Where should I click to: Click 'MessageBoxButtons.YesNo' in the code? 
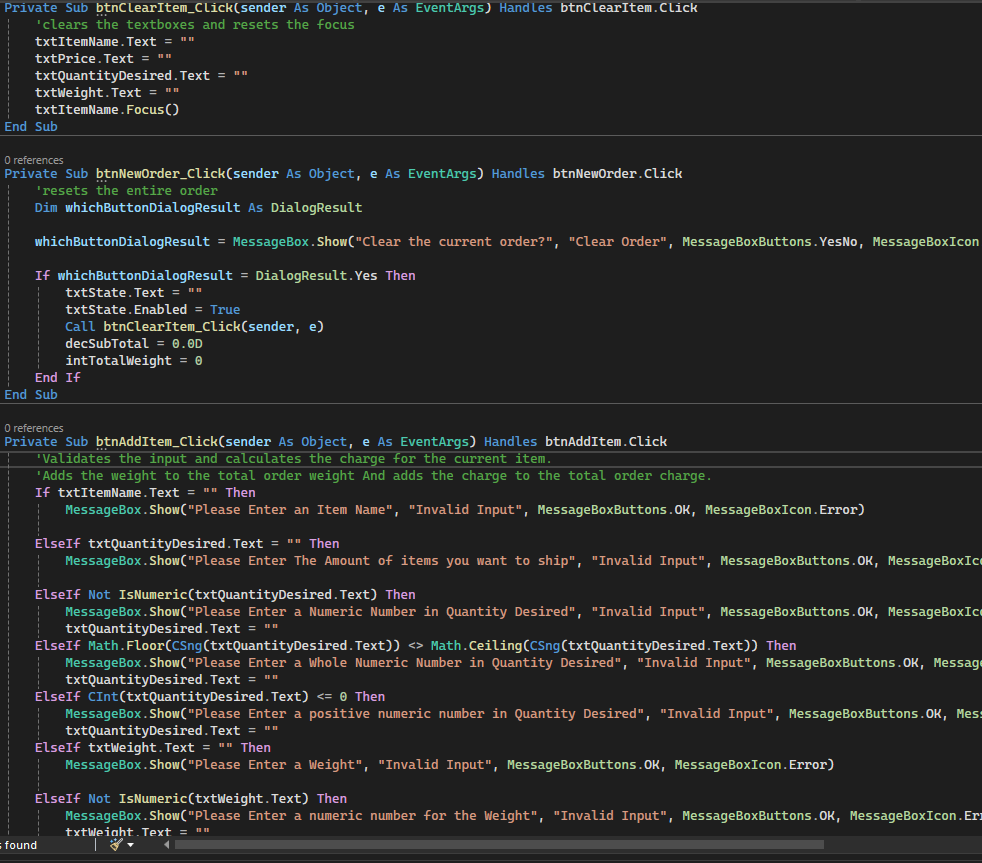(770, 242)
